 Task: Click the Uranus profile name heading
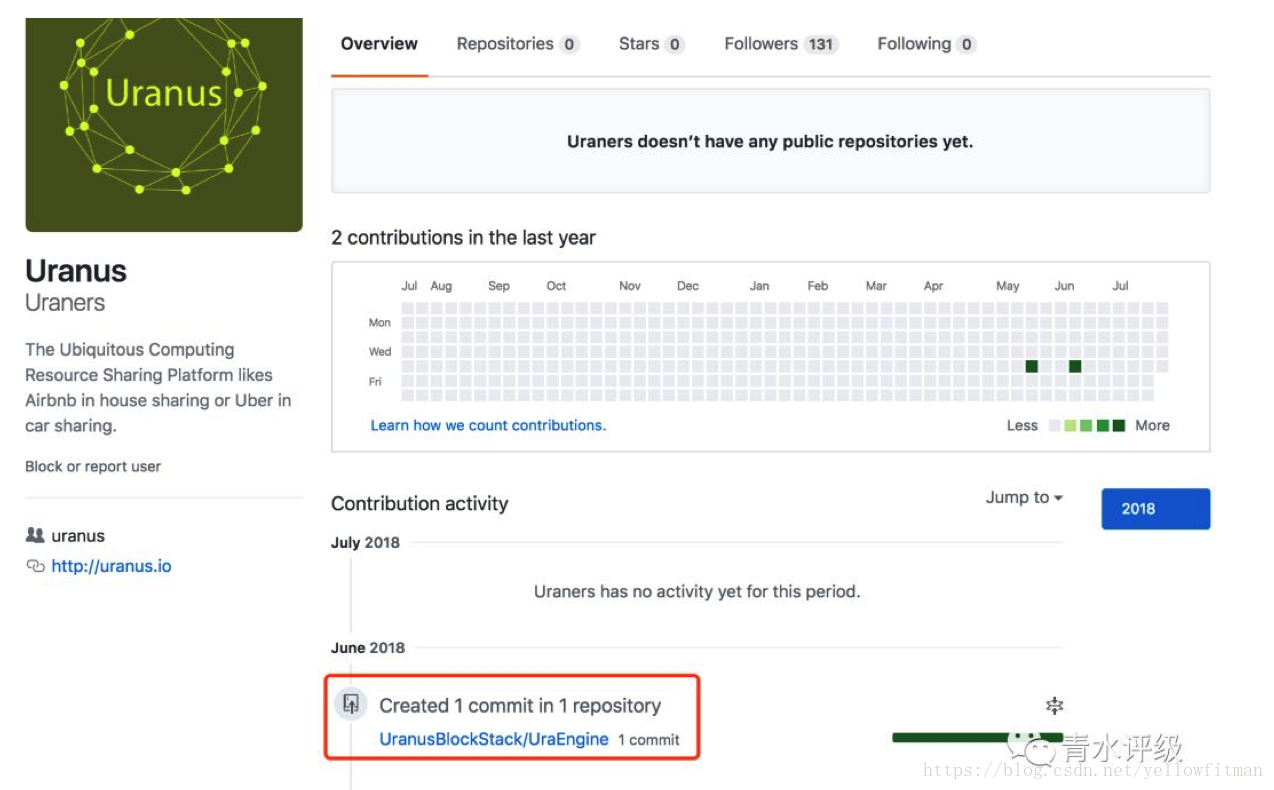[x=76, y=271]
